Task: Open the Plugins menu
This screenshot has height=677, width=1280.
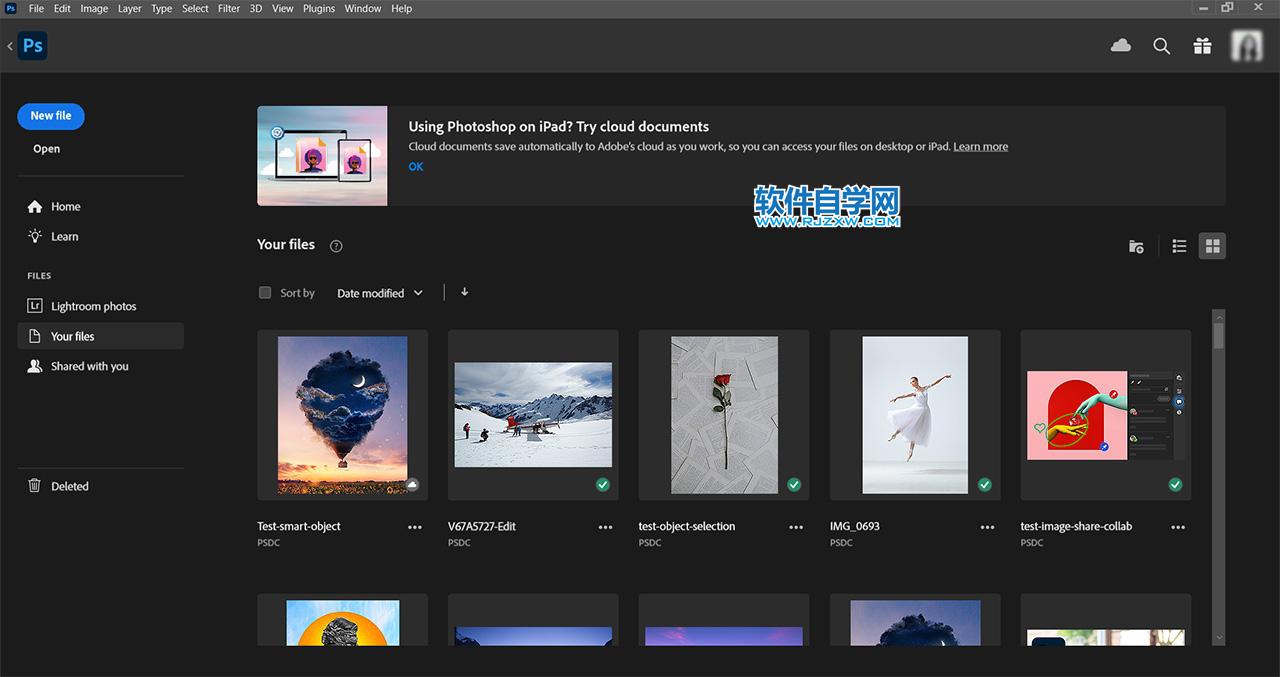Action: pyautogui.click(x=319, y=8)
